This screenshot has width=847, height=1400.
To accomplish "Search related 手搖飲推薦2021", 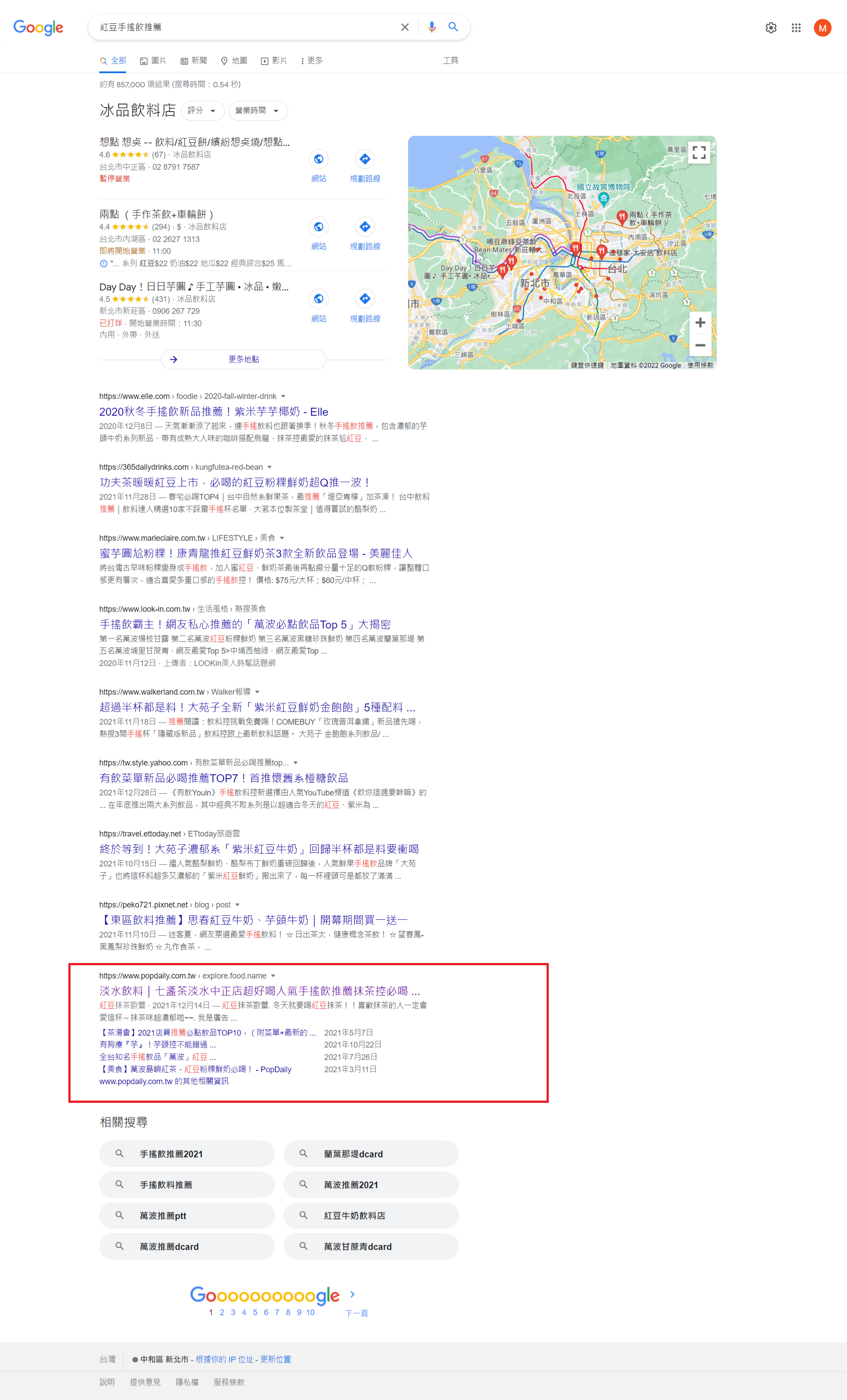I will [187, 1154].
